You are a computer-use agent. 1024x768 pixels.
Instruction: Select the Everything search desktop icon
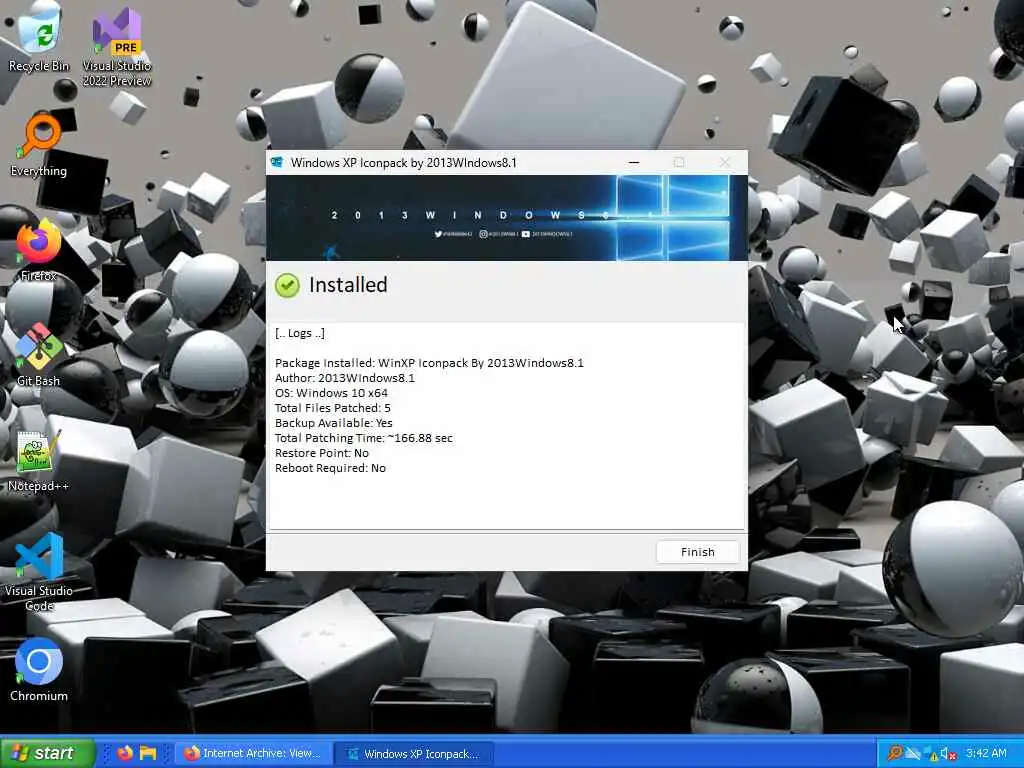39,144
